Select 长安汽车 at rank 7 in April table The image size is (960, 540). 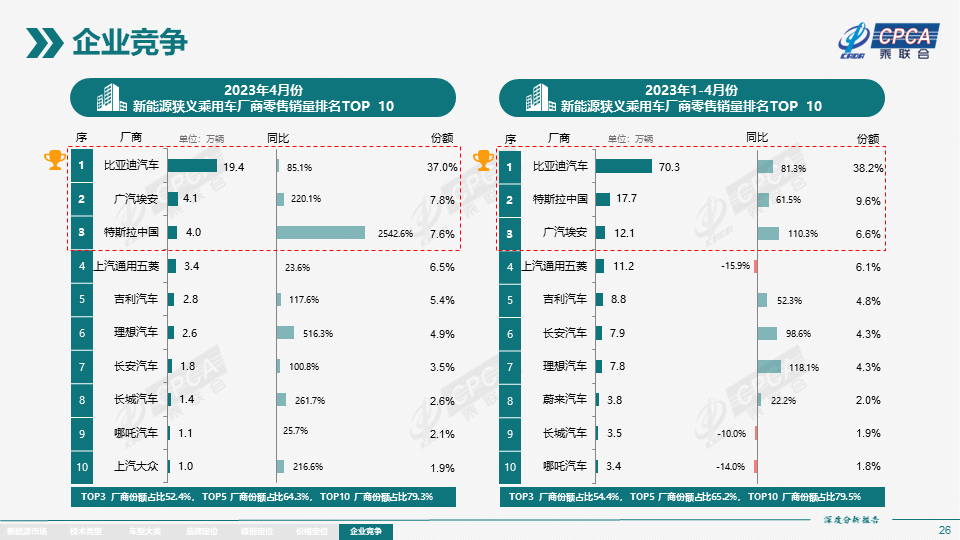(x=136, y=366)
